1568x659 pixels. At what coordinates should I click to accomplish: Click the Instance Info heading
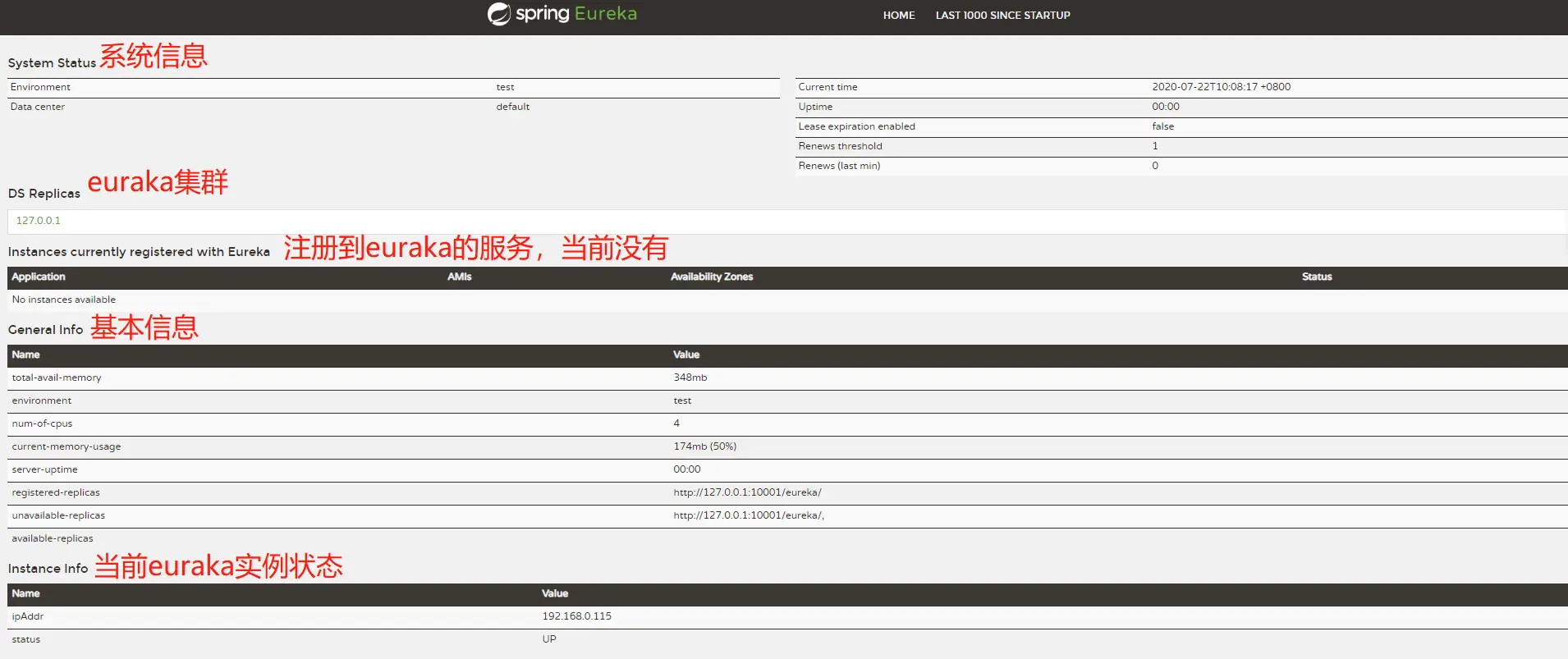pos(48,569)
